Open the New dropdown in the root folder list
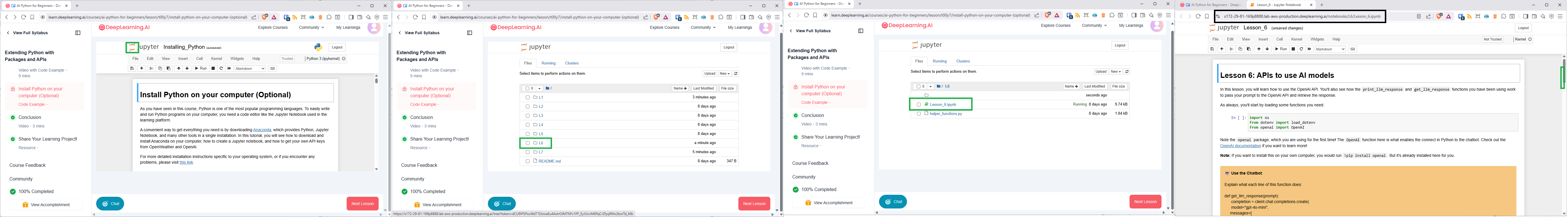1568x217 pixels. pos(724,74)
